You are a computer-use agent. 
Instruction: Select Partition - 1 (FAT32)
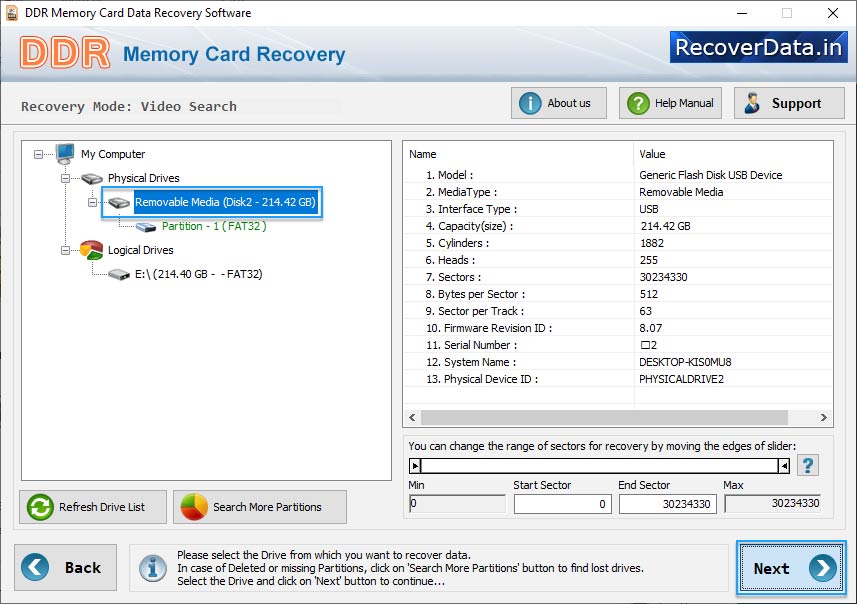pos(214,226)
